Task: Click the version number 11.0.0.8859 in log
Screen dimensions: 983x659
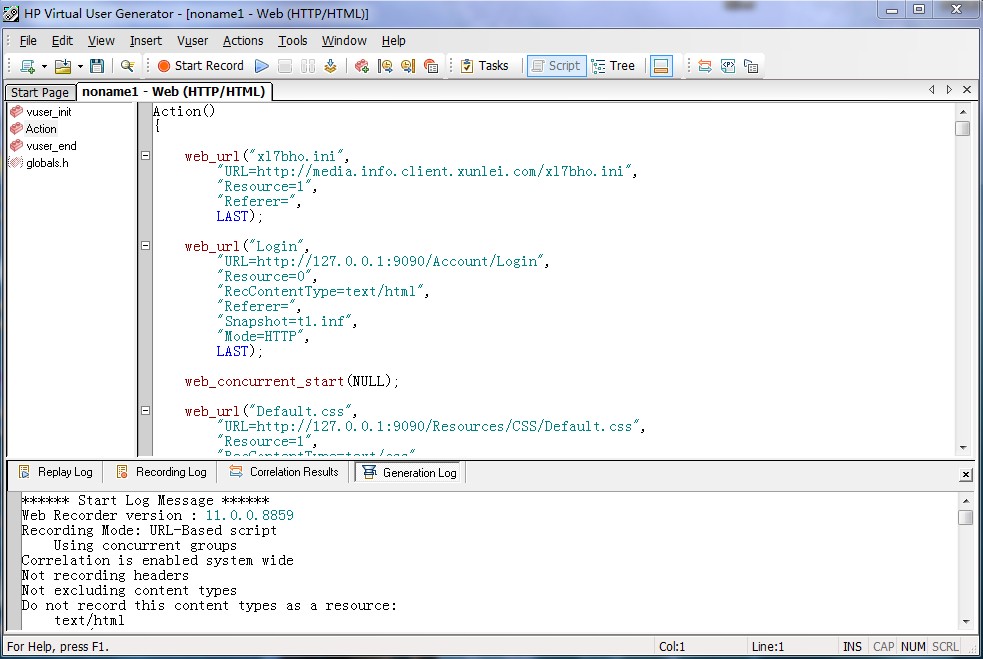Action: (x=250, y=515)
